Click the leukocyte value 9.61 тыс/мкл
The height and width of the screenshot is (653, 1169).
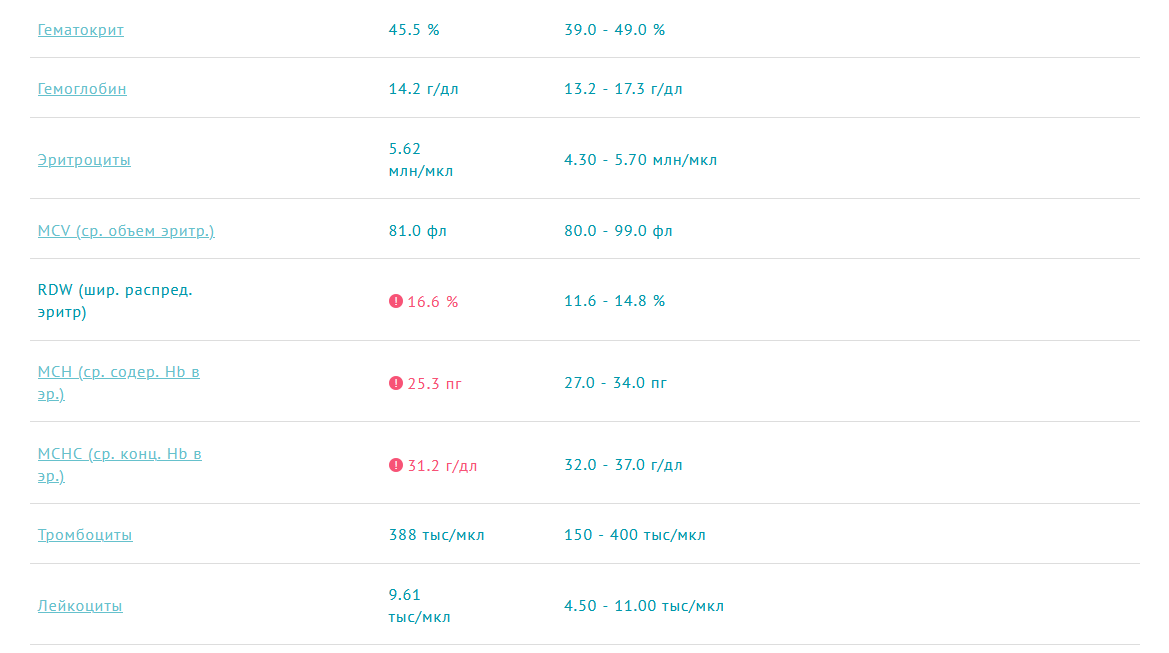(419, 606)
